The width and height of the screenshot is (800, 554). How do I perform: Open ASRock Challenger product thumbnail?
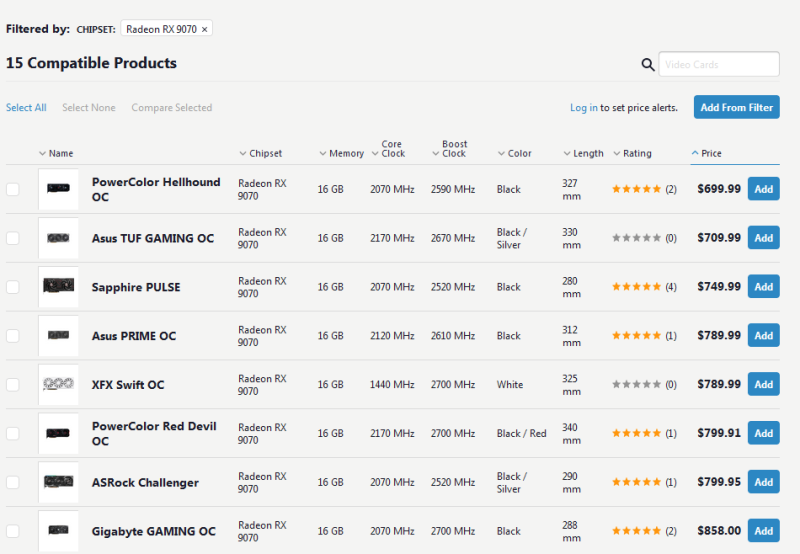tap(58, 482)
